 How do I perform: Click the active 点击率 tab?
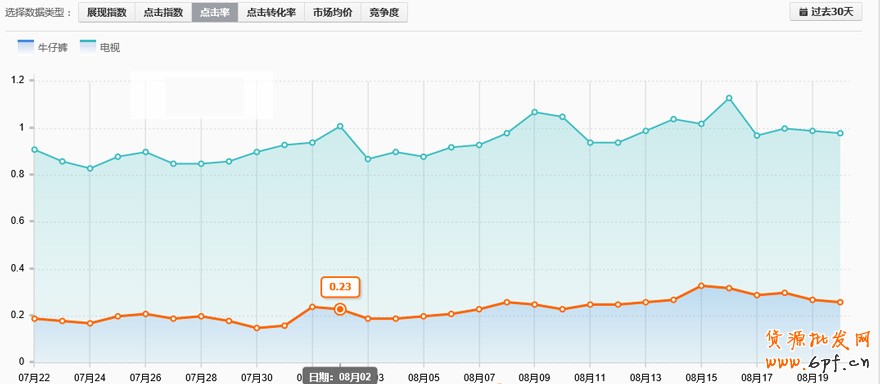(215, 12)
